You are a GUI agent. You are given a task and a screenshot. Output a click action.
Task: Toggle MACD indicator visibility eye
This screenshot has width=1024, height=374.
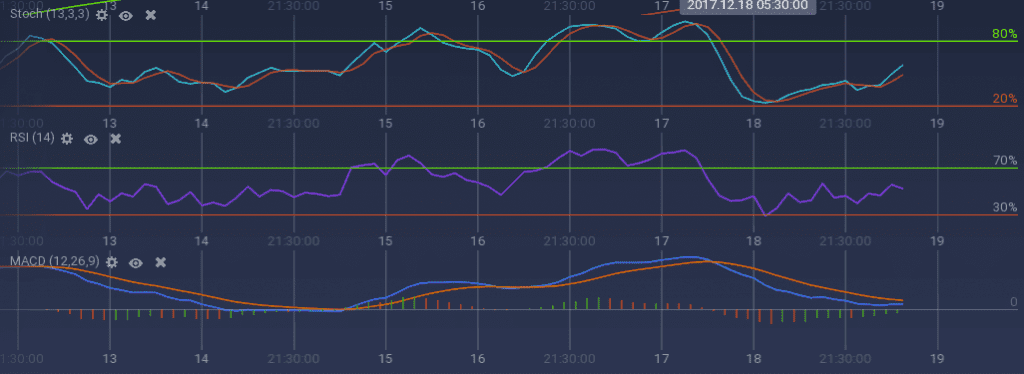tap(136, 262)
